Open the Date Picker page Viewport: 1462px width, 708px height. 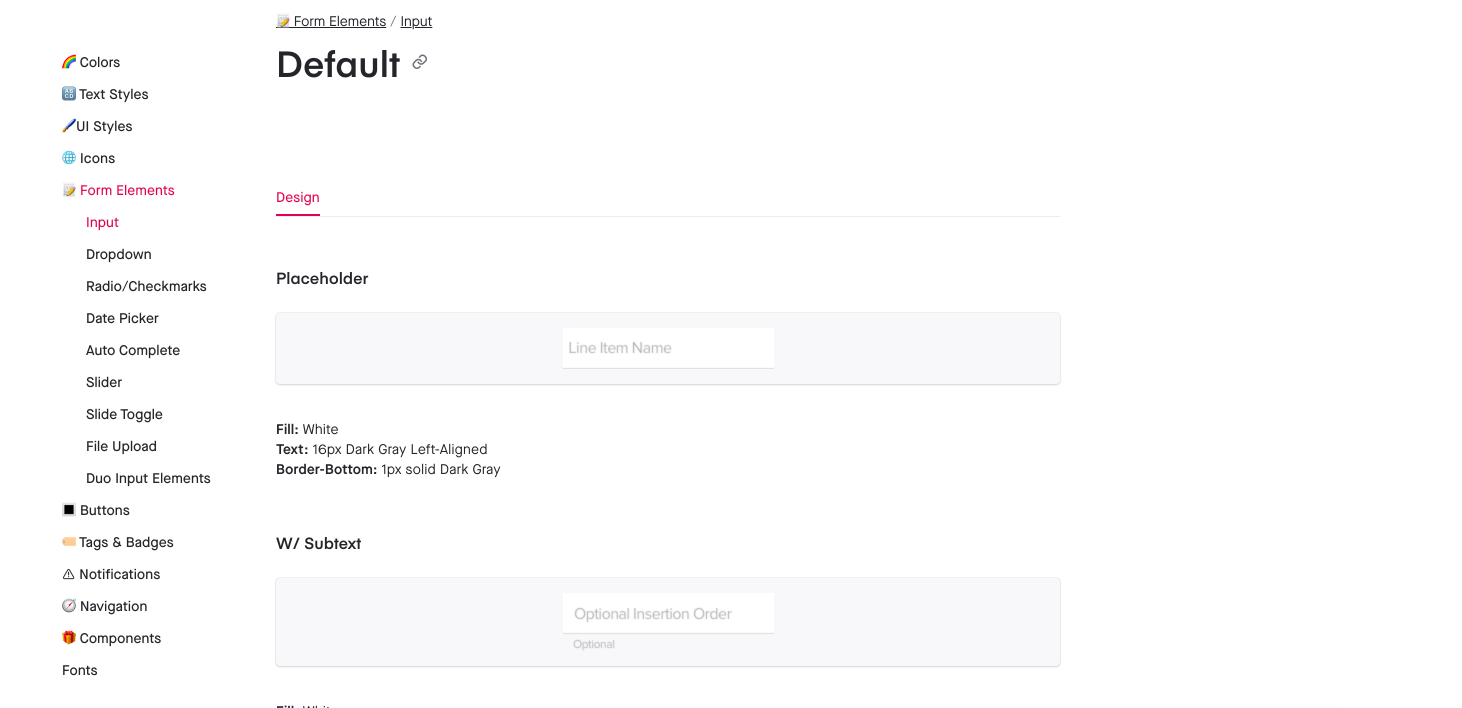[x=122, y=318]
